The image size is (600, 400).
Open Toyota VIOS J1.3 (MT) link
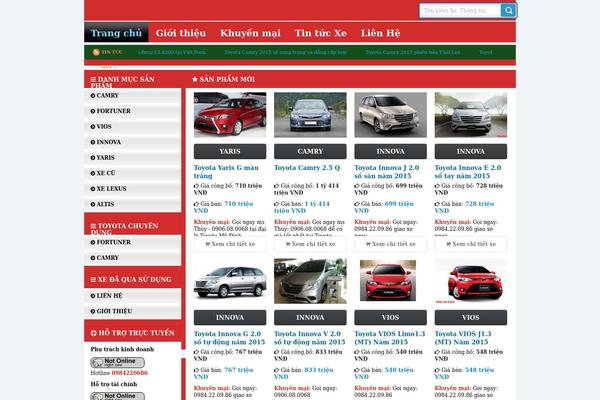463,338
